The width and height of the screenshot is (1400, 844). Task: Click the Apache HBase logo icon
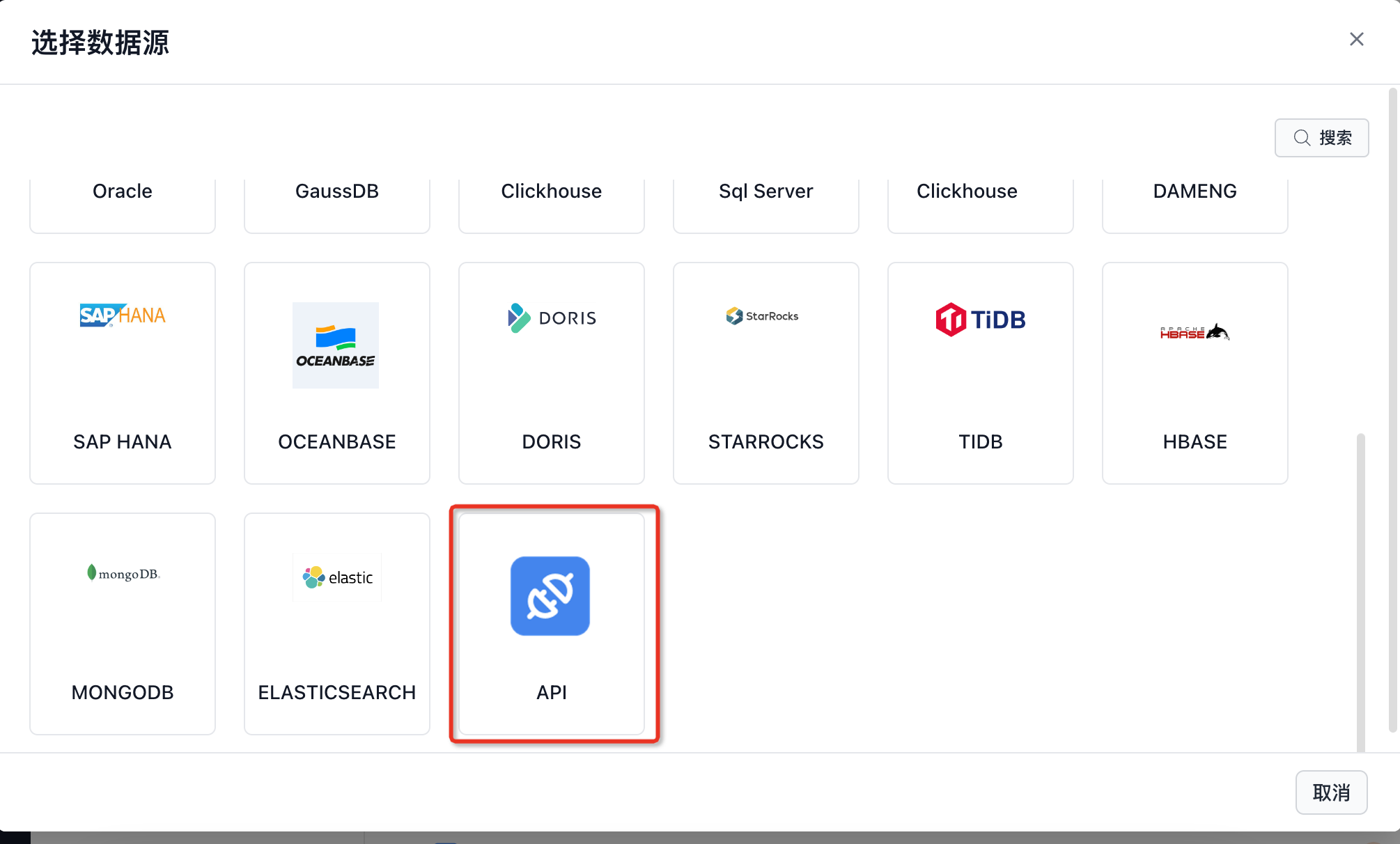click(1194, 332)
